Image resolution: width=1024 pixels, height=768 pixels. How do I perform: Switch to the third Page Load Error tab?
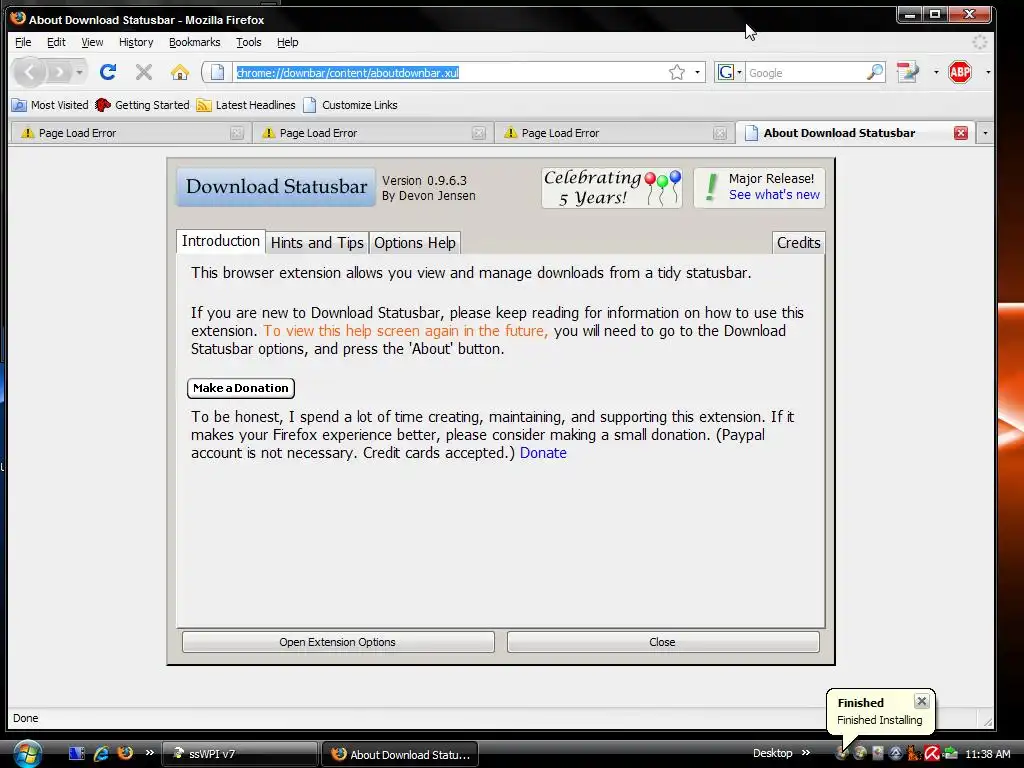tap(613, 133)
